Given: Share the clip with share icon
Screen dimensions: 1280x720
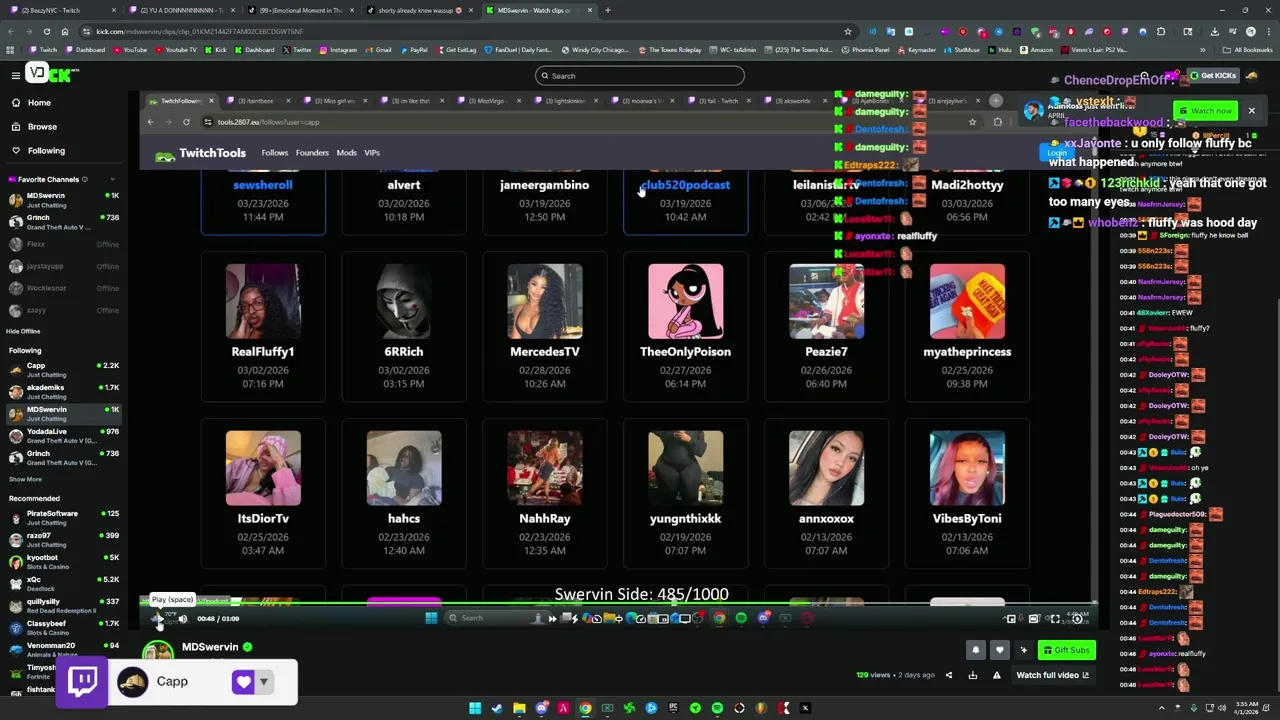Looking at the screenshot, I should click(949, 675).
